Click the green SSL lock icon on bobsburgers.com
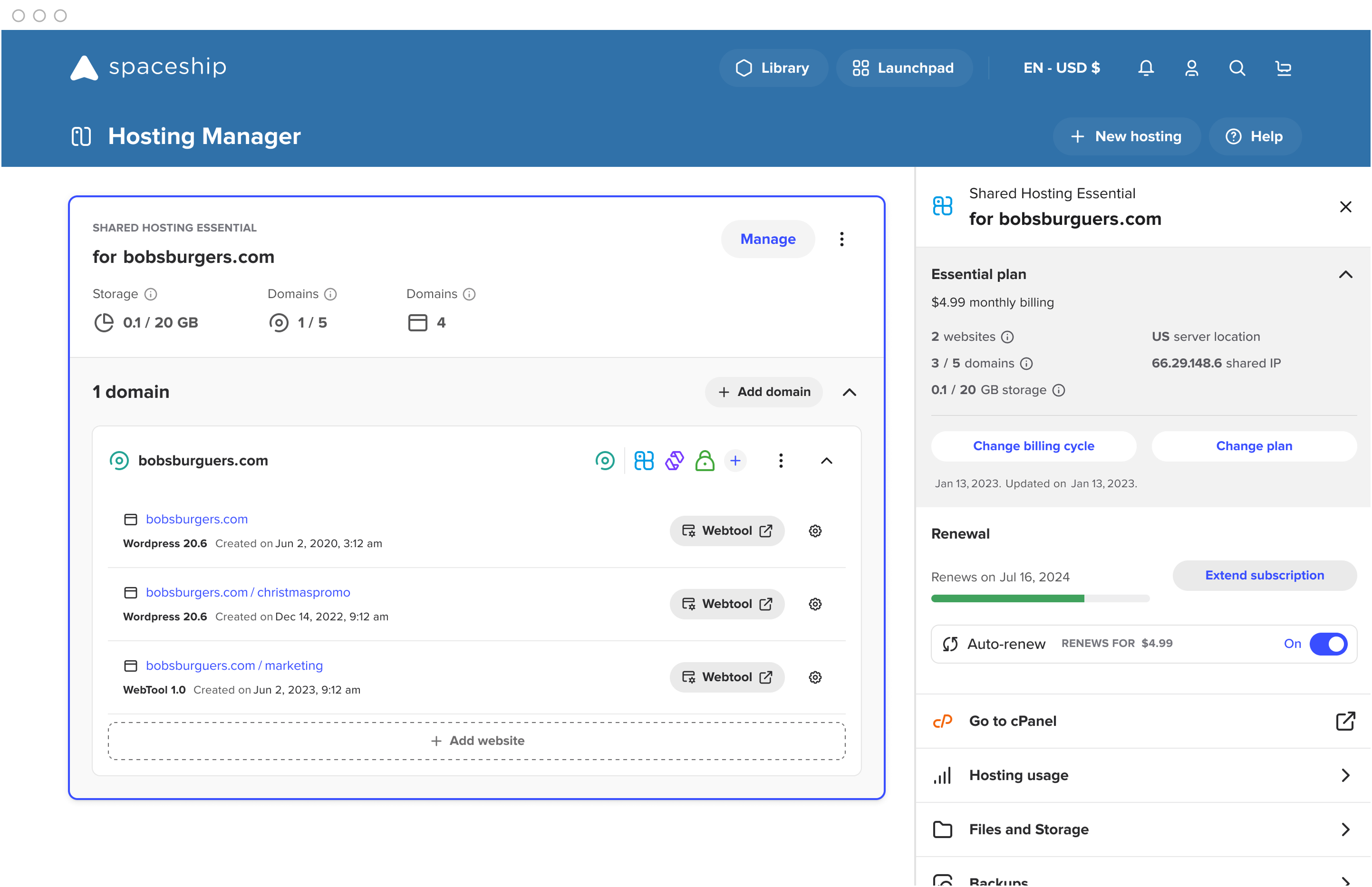 [705, 460]
